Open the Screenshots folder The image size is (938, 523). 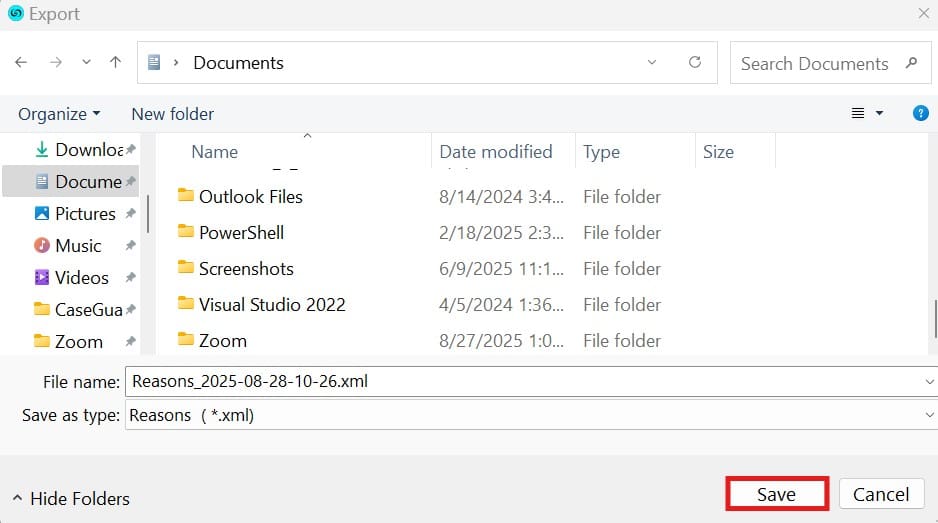point(245,268)
